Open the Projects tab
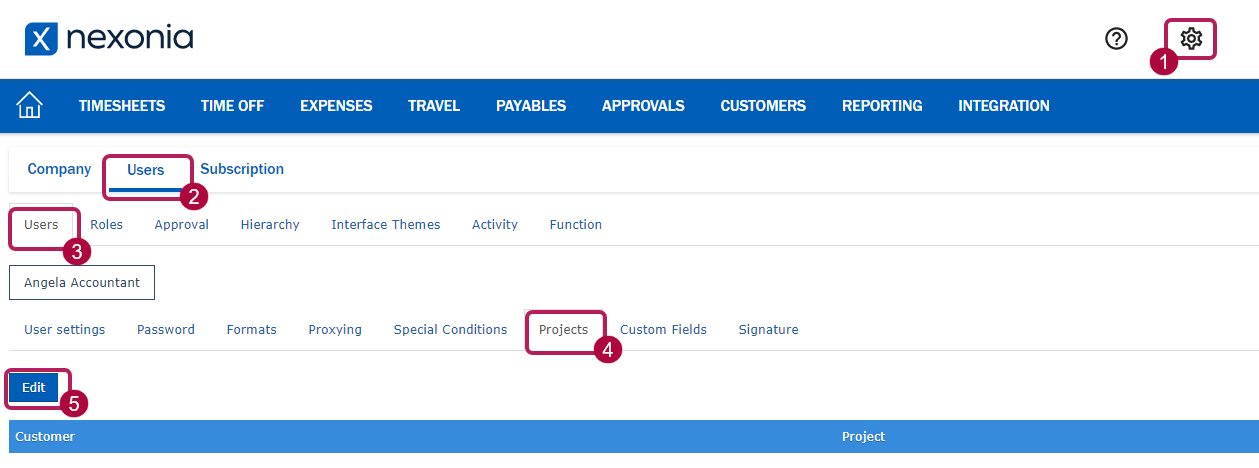Image resolution: width=1259 pixels, height=468 pixels. pyautogui.click(x=564, y=330)
